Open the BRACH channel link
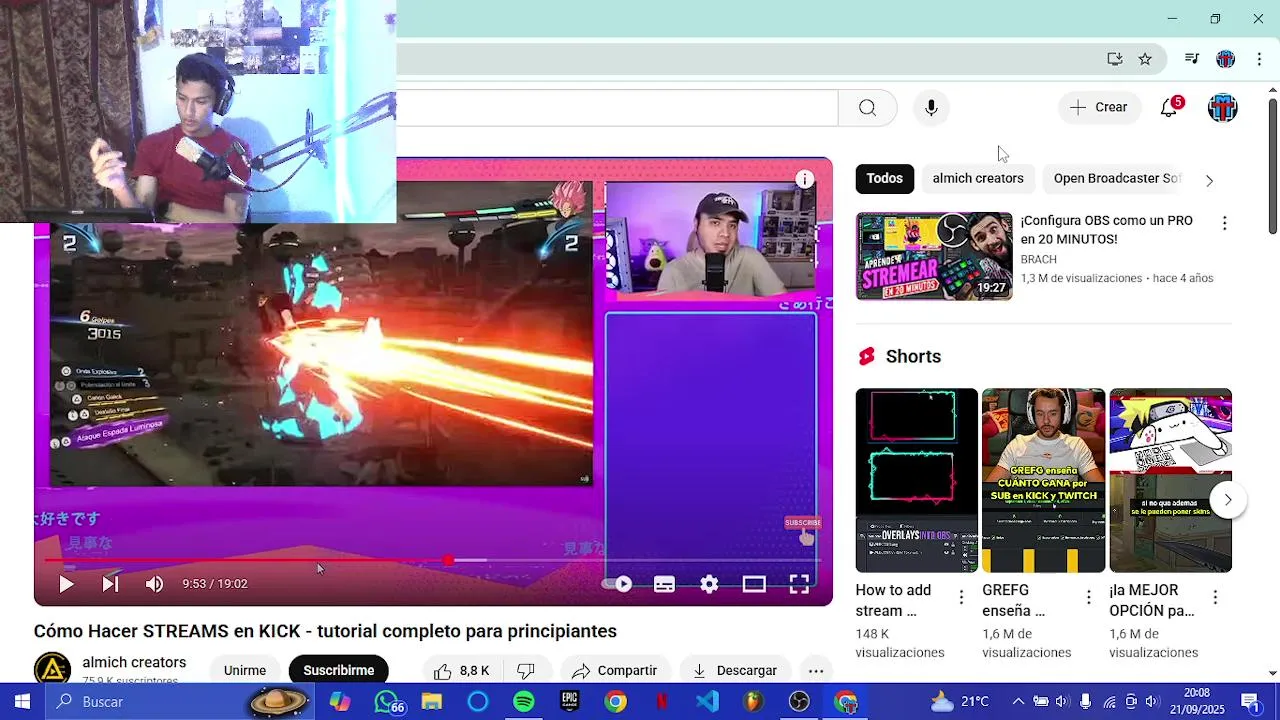 click(x=1038, y=259)
